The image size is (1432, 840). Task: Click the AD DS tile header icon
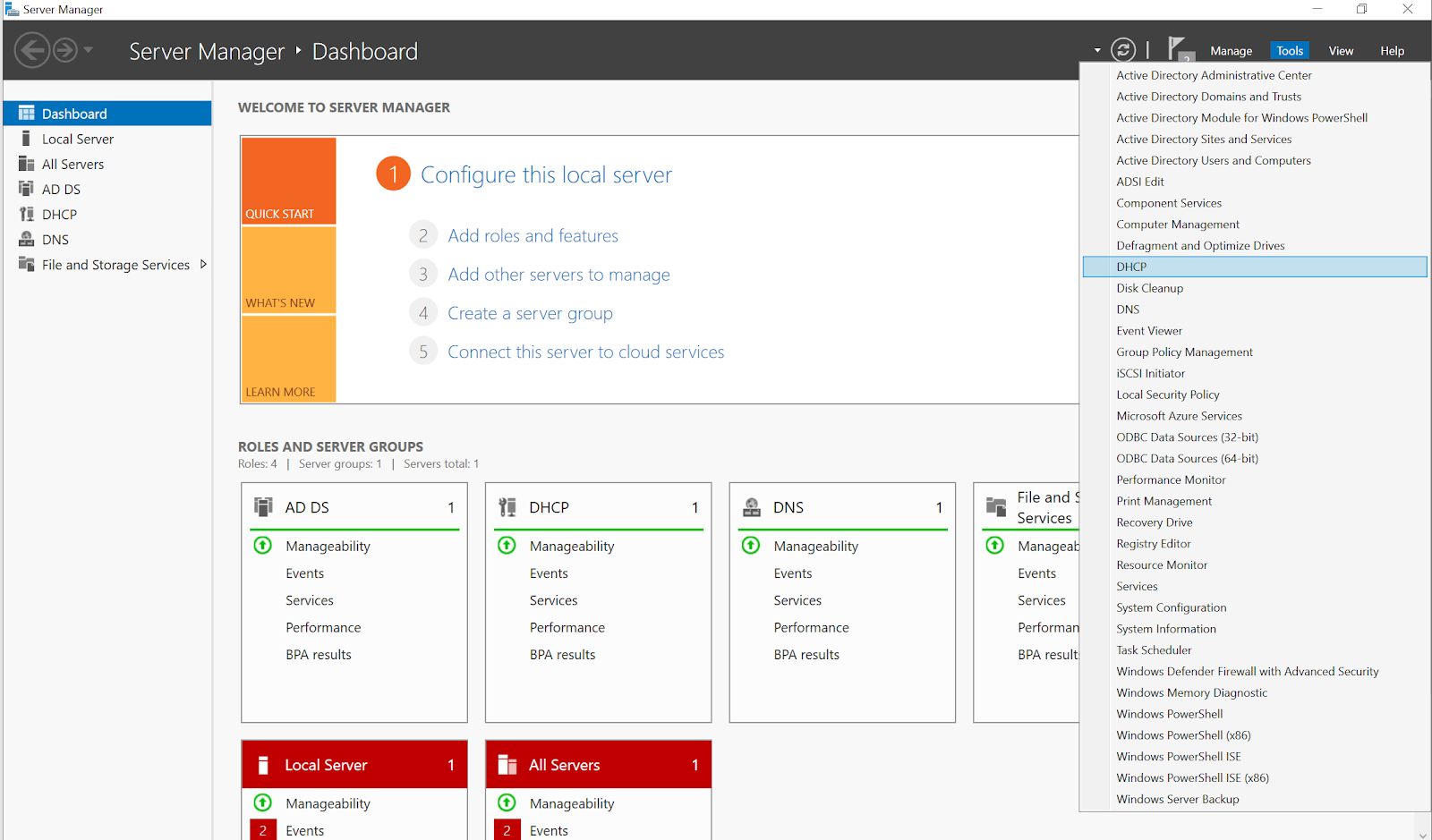coord(263,507)
